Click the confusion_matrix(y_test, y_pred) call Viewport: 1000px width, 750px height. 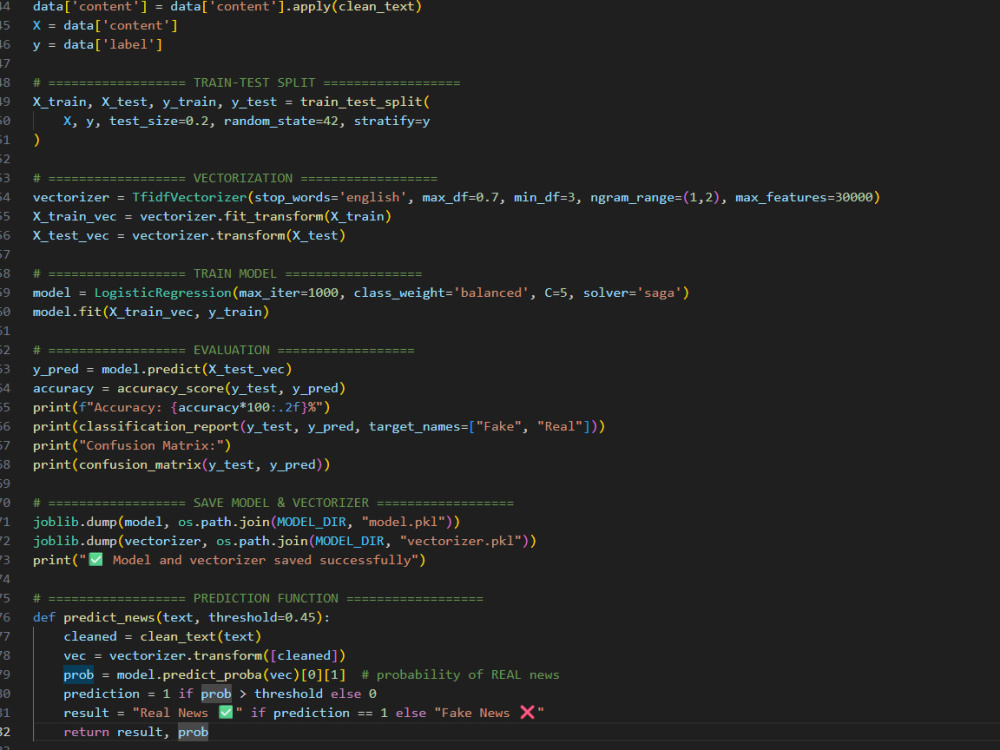coord(201,465)
